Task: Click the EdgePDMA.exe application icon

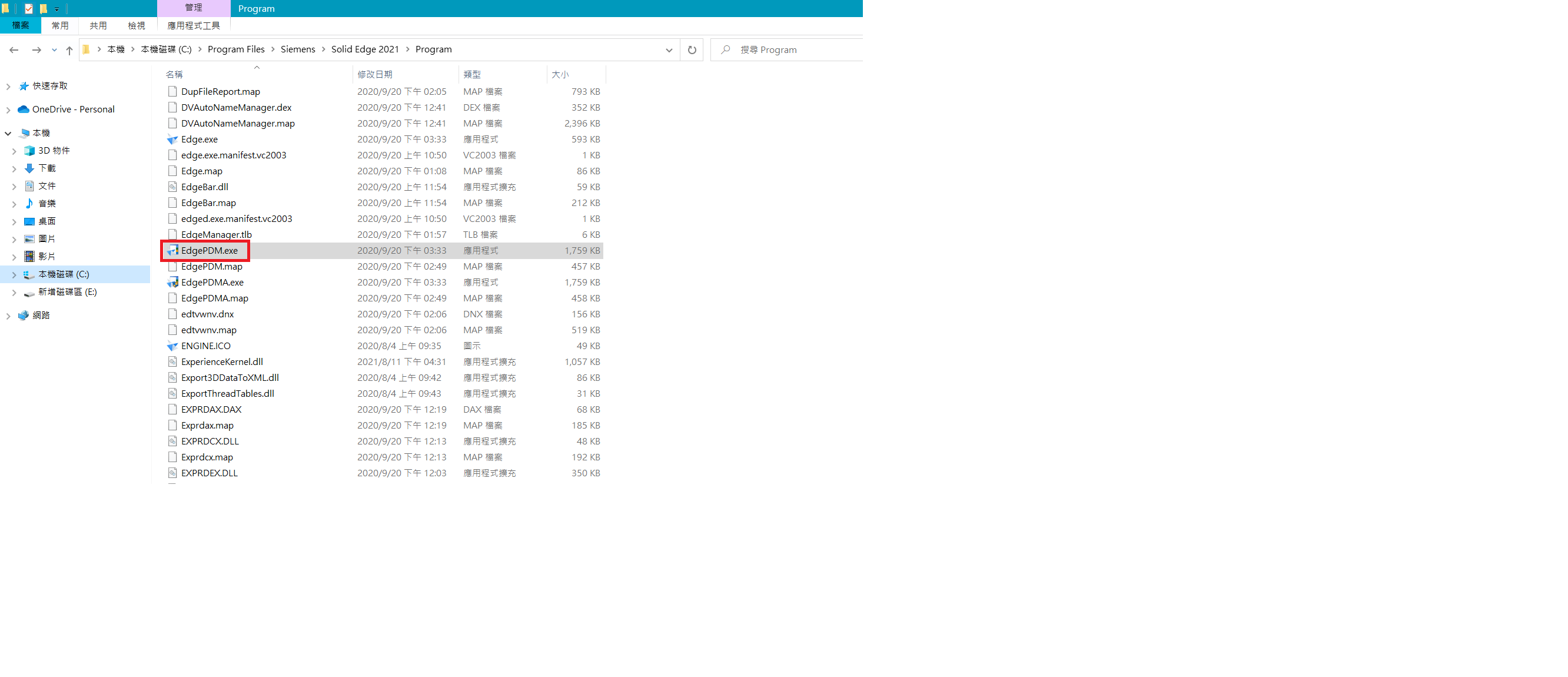Action: [173, 283]
